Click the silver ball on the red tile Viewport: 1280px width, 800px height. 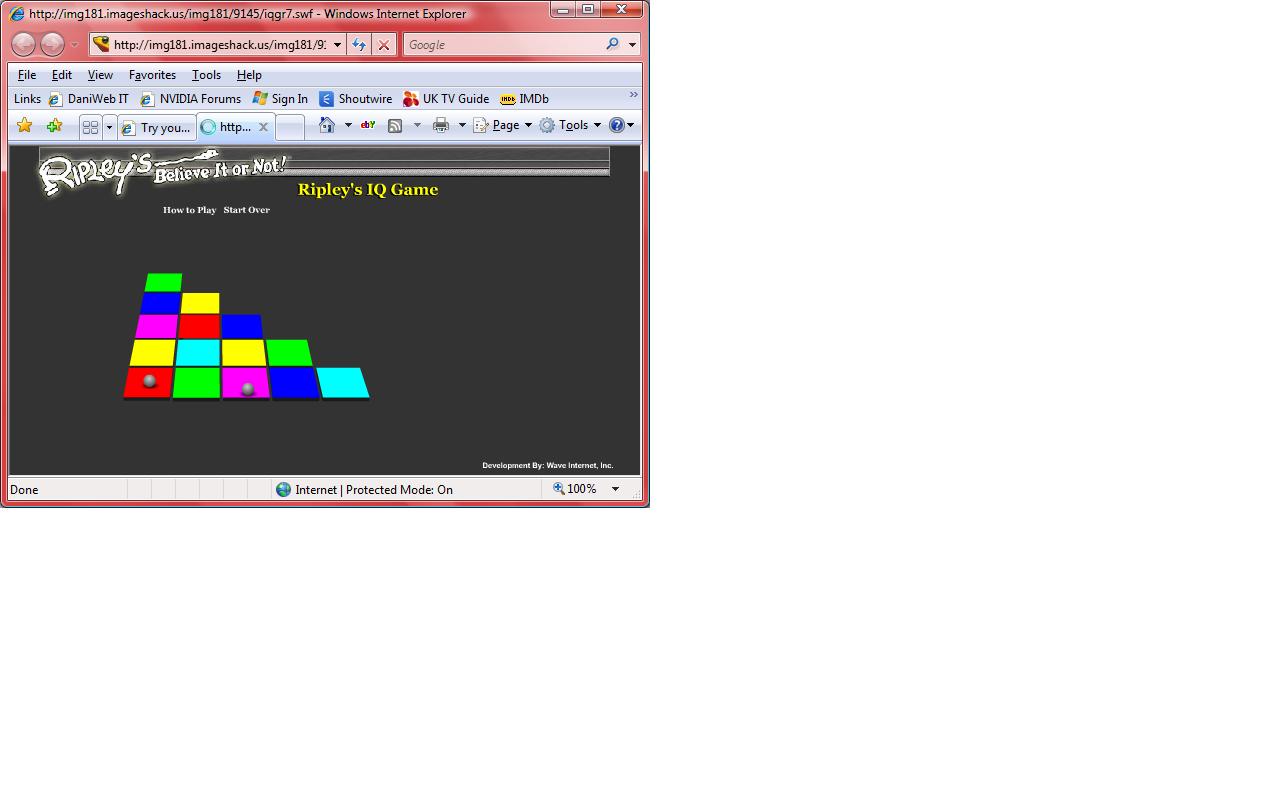[150, 381]
